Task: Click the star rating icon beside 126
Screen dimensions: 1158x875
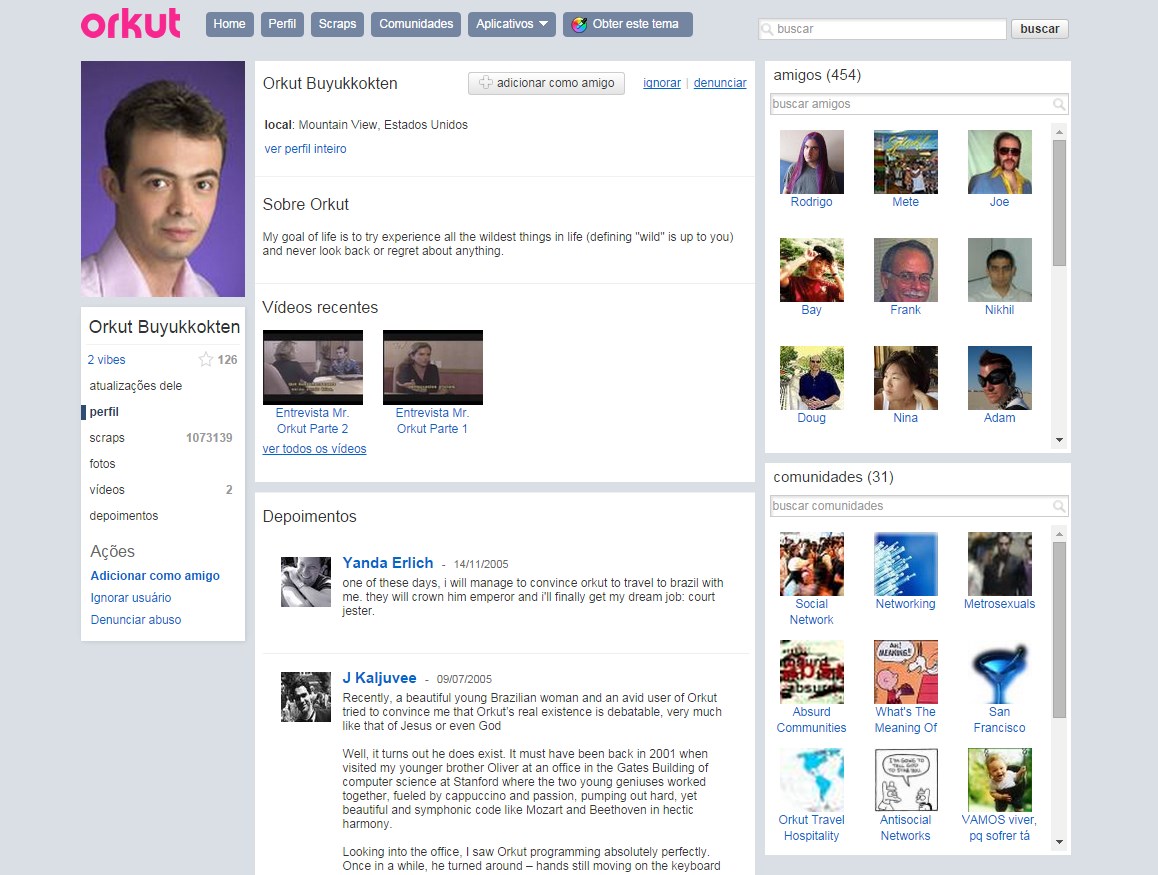Action: (x=205, y=360)
